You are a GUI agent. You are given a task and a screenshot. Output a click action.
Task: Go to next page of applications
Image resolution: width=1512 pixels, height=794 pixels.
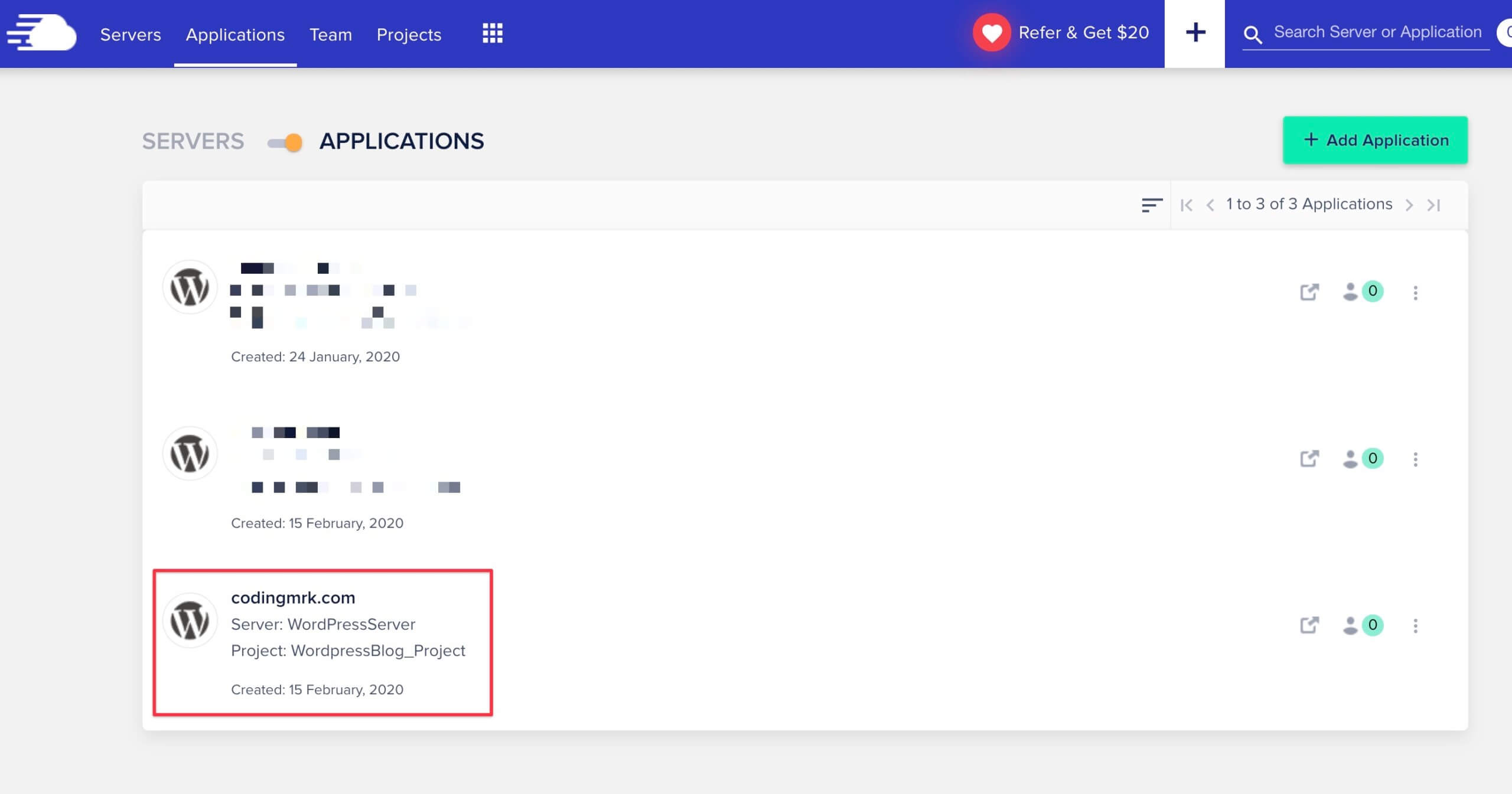[x=1409, y=205]
